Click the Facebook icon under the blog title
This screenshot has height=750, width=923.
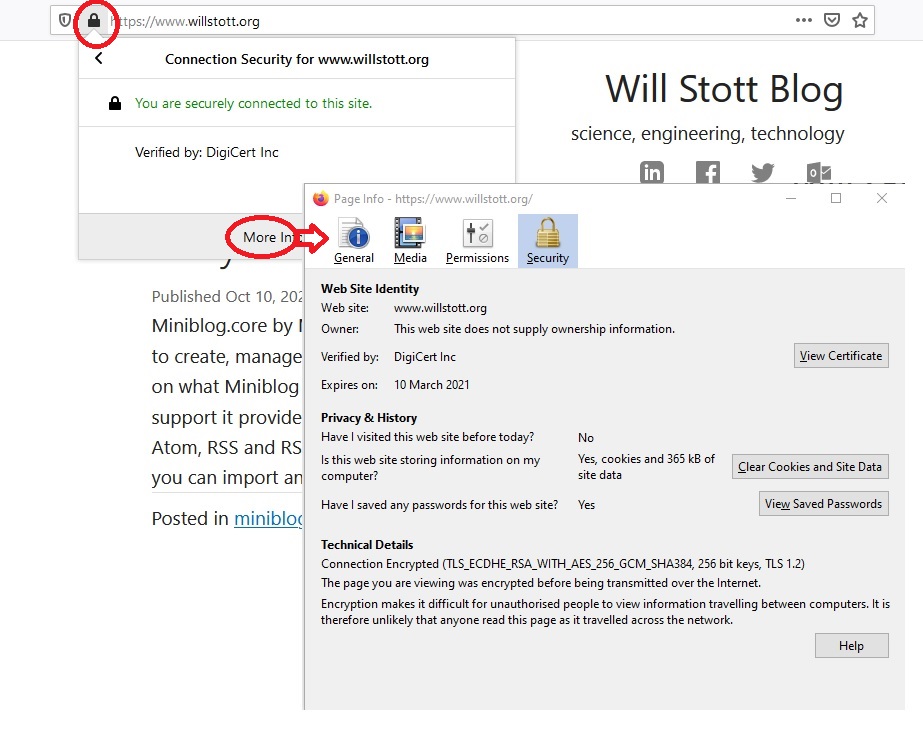click(708, 172)
